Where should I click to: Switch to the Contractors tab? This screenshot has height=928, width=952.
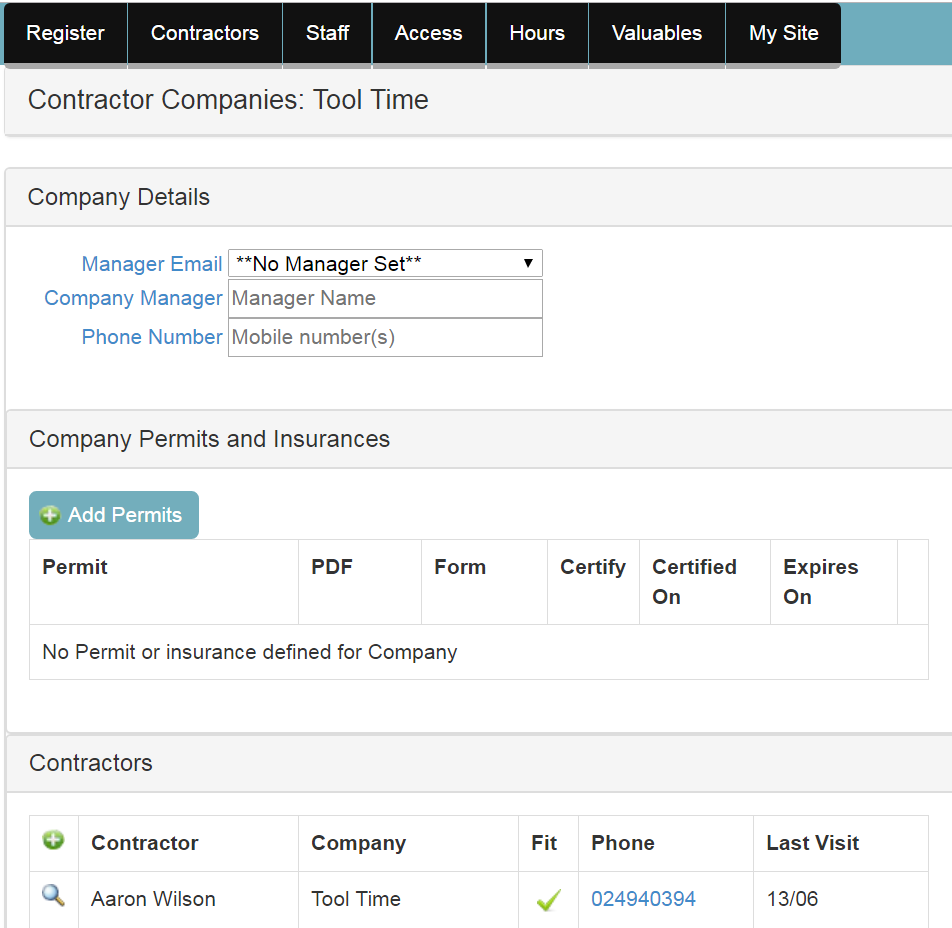(205, 33)
